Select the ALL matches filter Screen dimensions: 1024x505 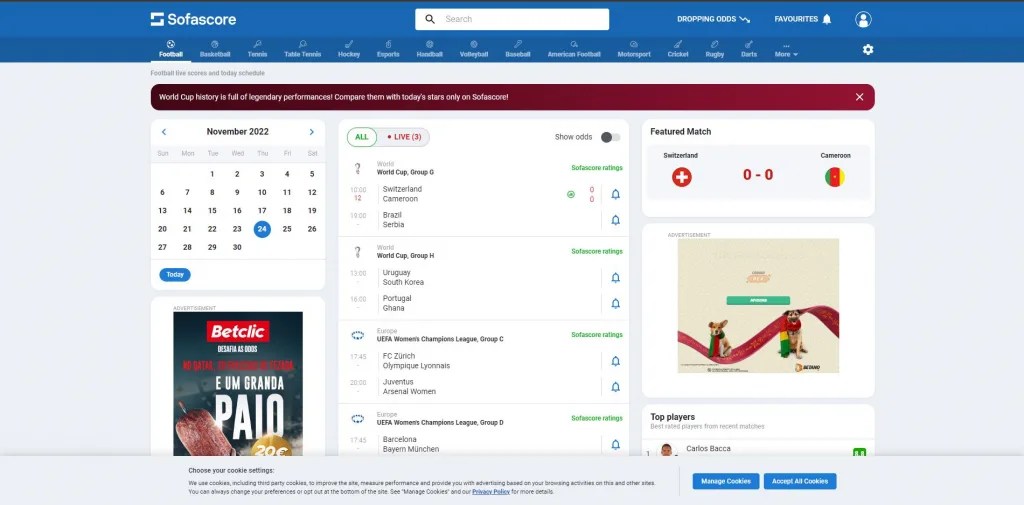362,137
